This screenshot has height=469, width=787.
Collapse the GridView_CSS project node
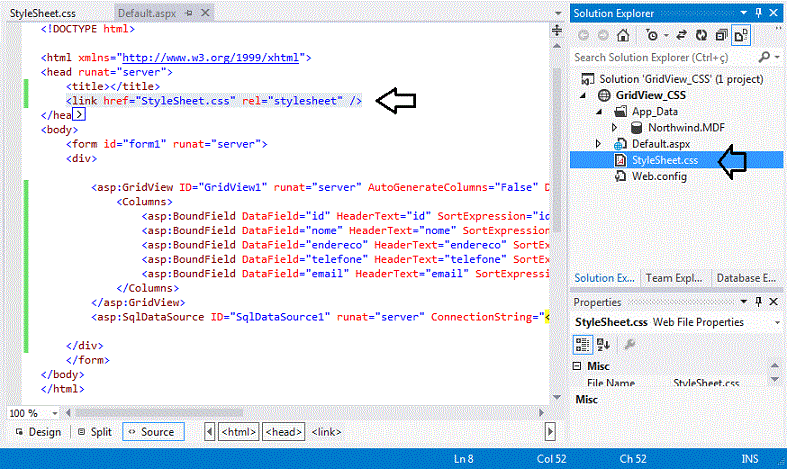583,95
